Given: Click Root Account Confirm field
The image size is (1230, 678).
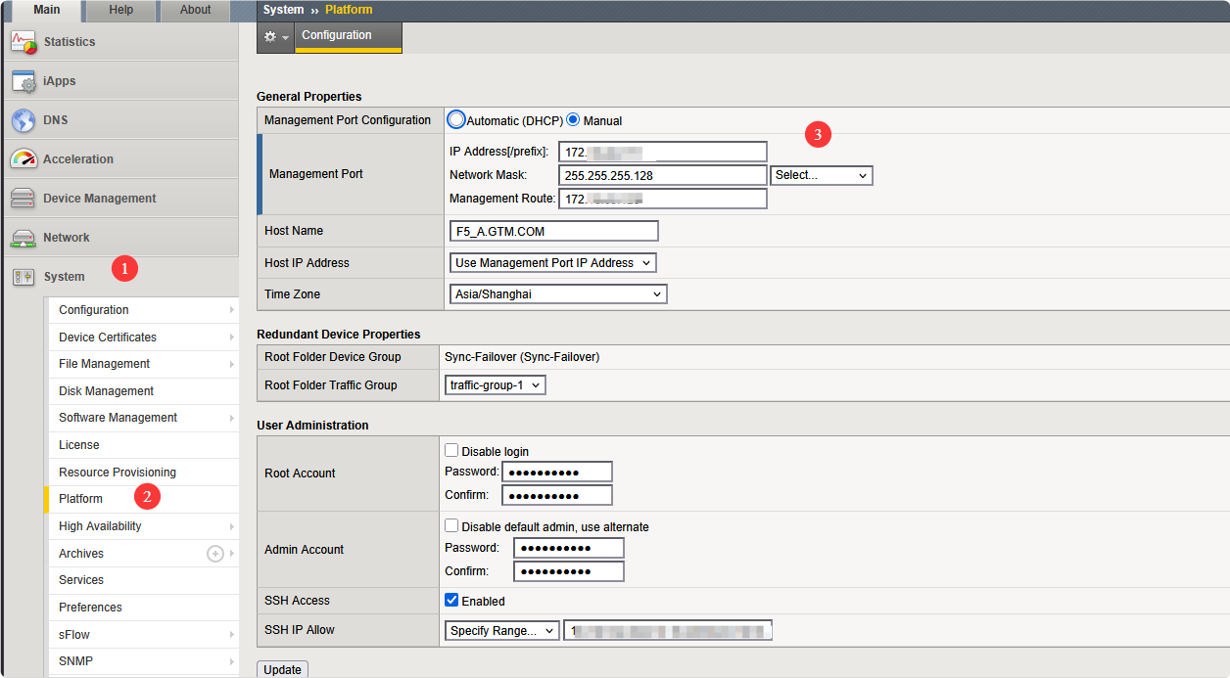Looking at the screenshot, I should click(557, 495).
